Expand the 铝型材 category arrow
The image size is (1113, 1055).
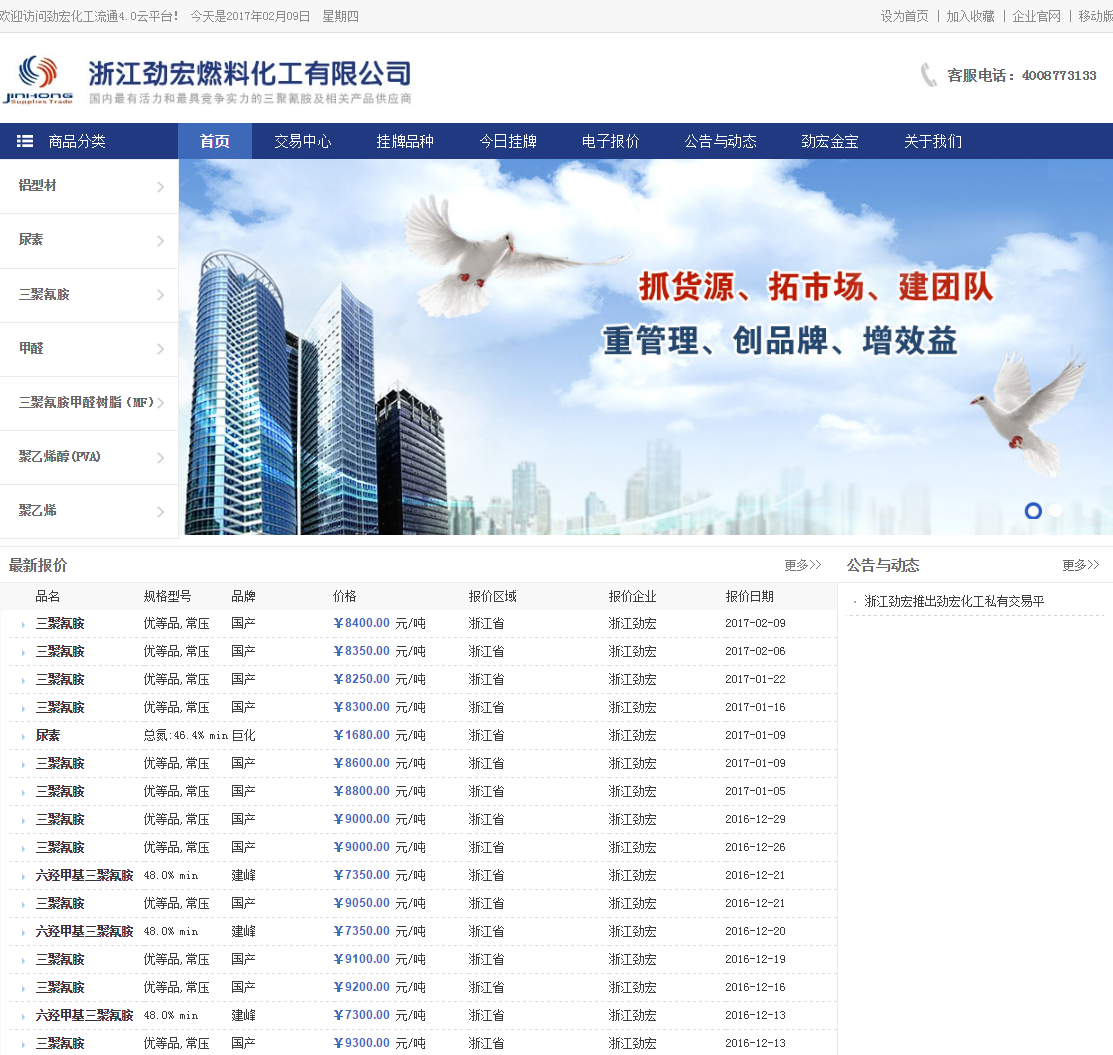click(x=160, y=187)
